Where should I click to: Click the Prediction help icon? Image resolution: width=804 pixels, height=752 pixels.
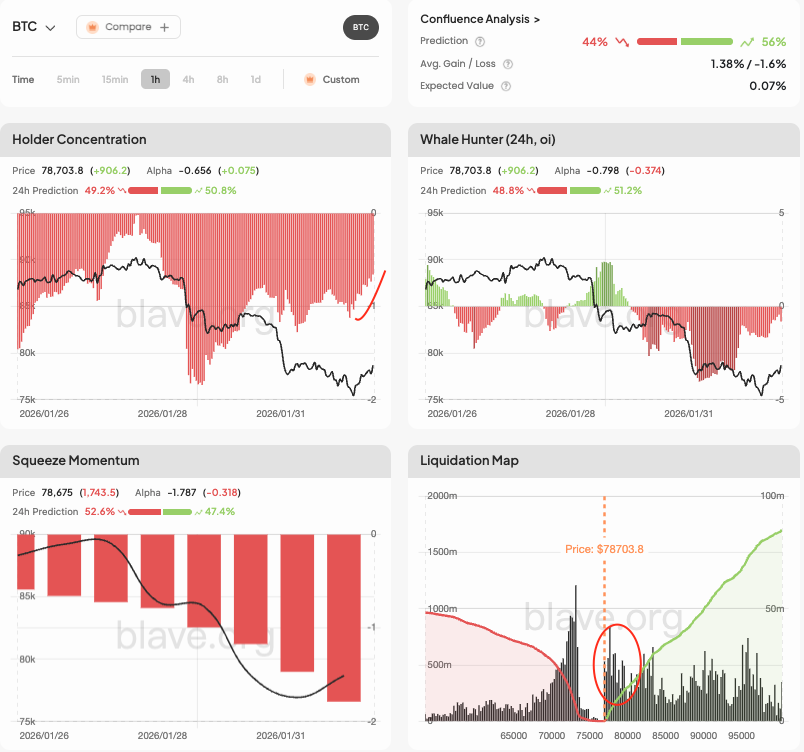[480, 42]
